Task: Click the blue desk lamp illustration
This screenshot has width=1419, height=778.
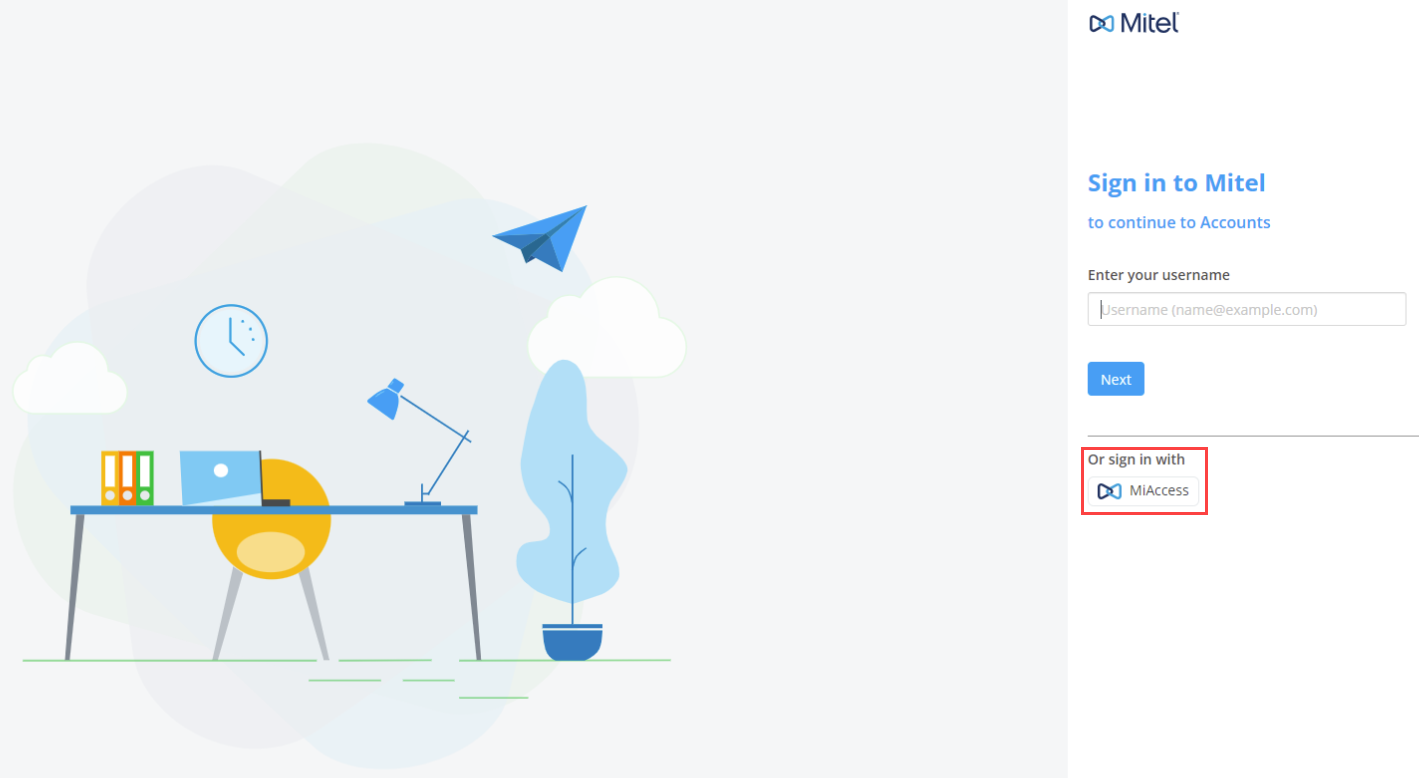Action: tap(419, 442)
